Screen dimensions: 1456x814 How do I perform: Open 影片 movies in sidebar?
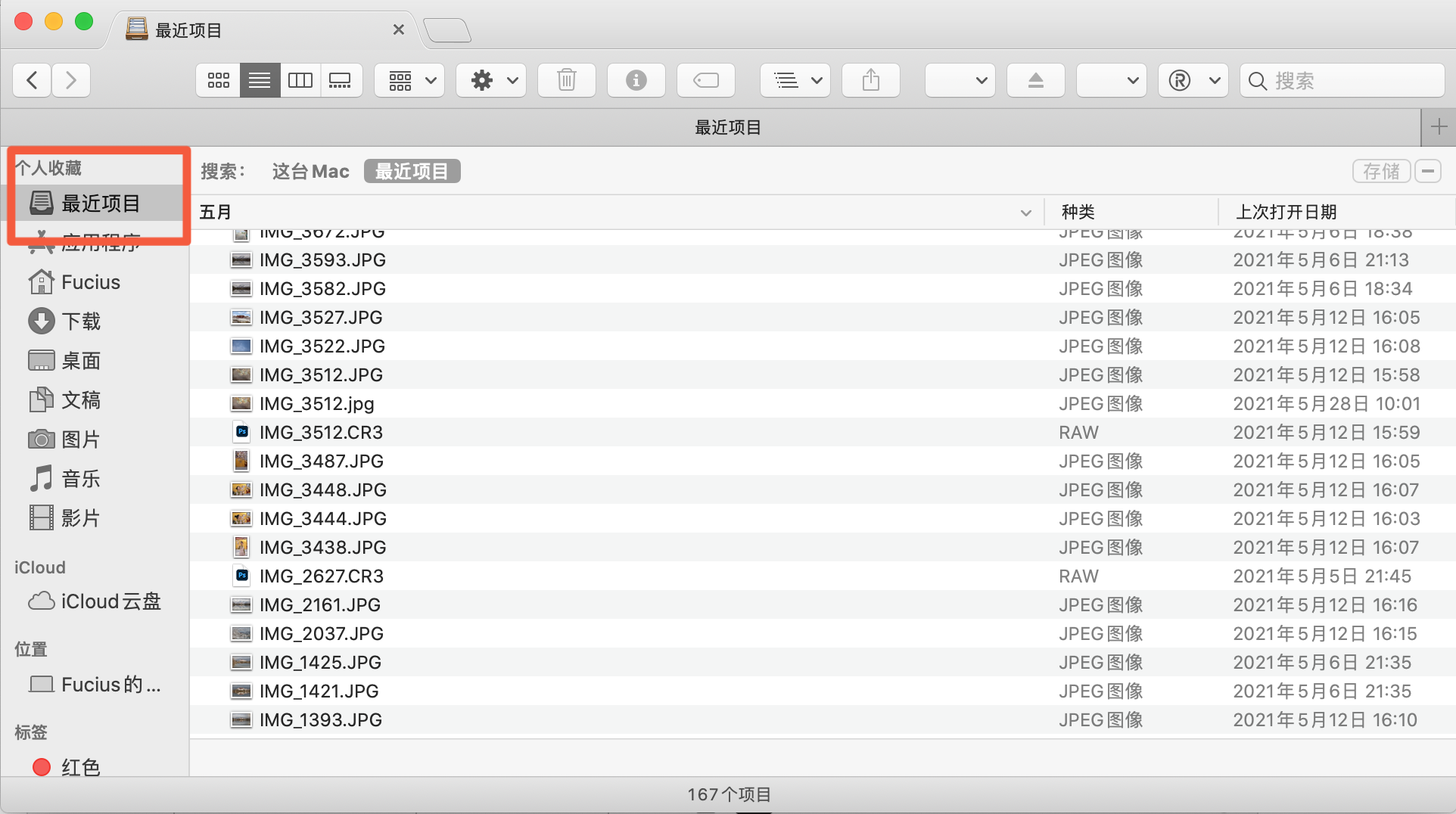[95, 518]
